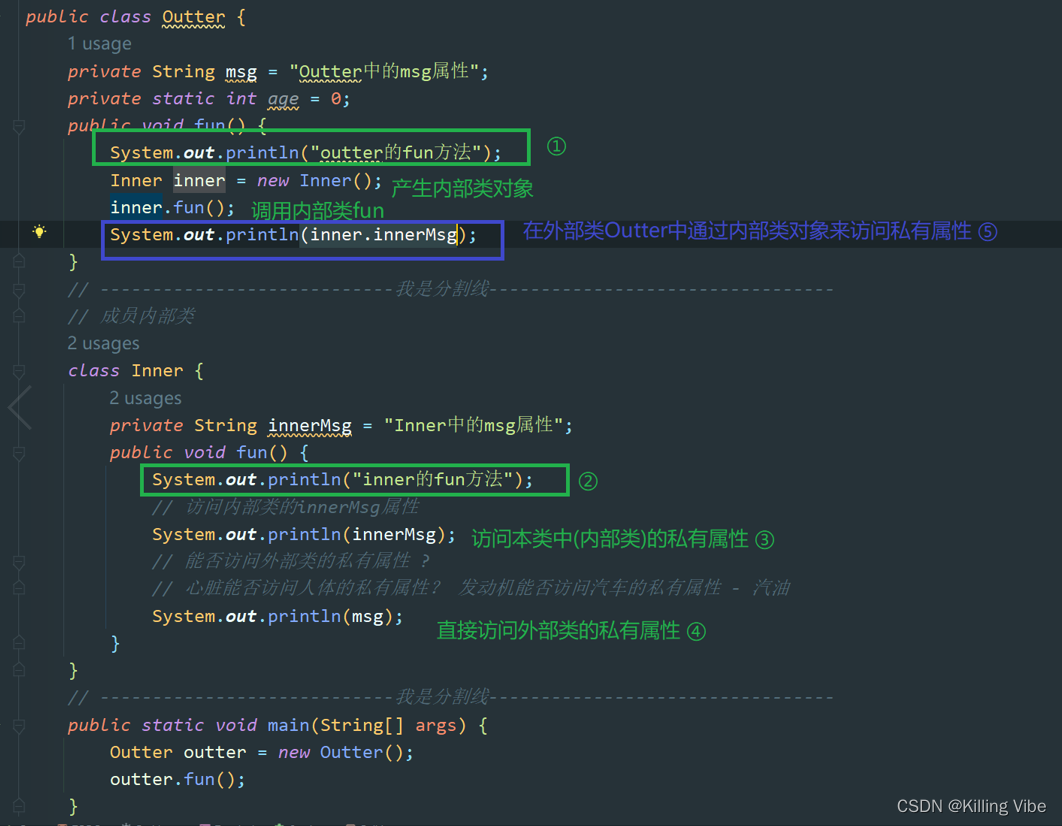Click 'println(innerMsg)' argument in Inner fun
This screenshot has height=826, width=1062.
[x=394, y=535]
